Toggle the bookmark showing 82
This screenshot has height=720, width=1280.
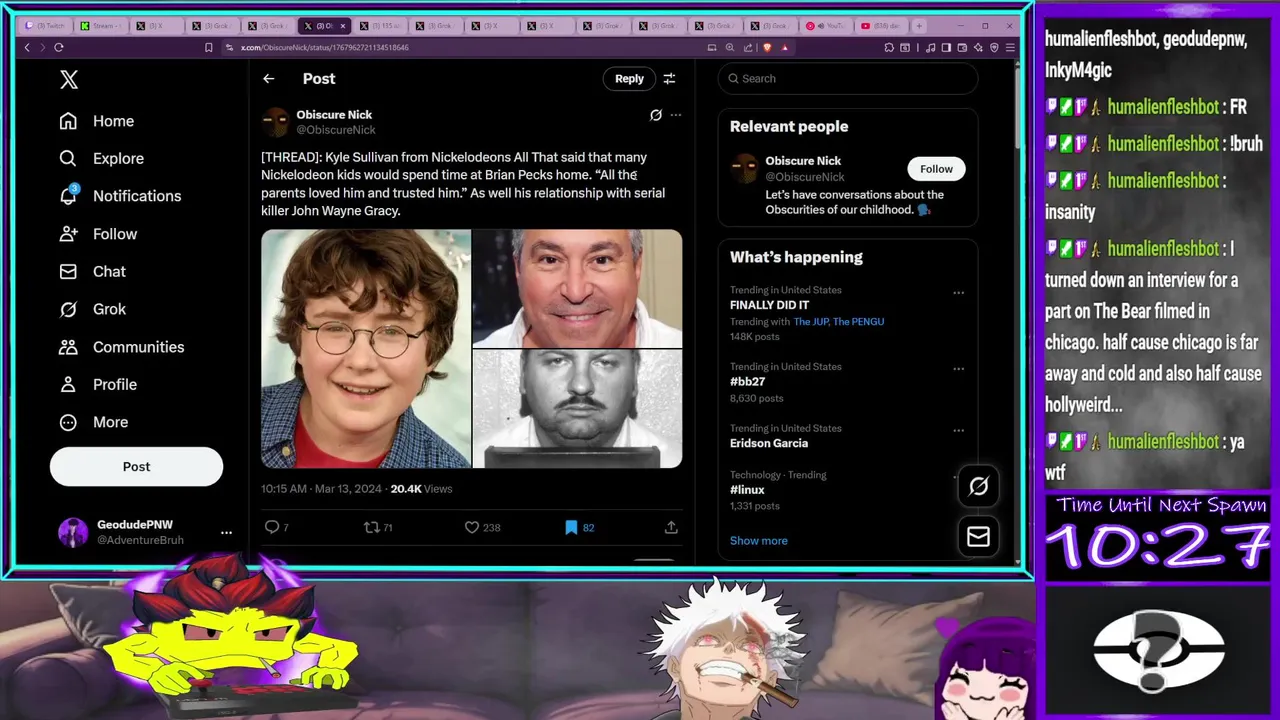coord(579,527)
